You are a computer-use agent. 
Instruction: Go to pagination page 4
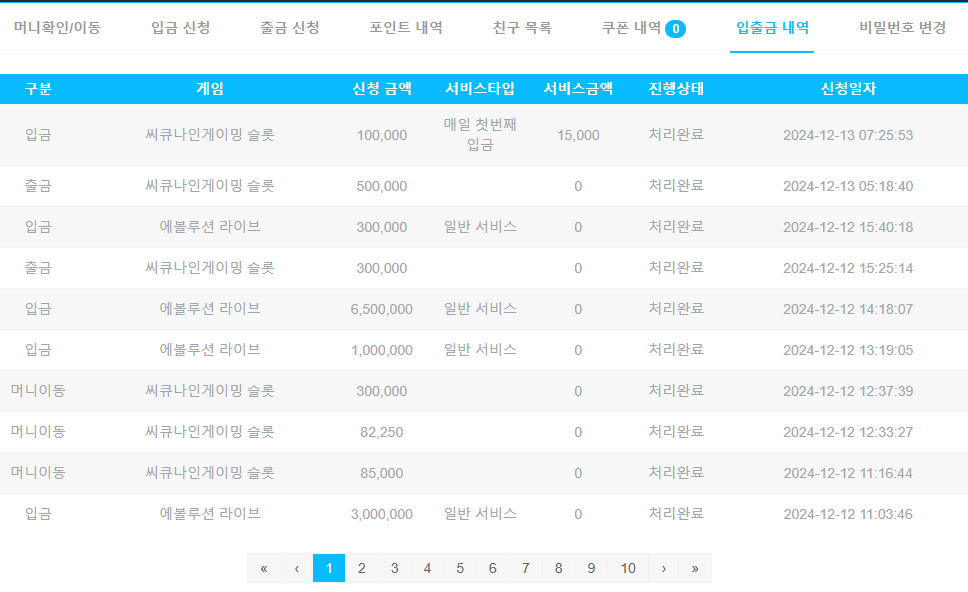(x=427, y=568)
